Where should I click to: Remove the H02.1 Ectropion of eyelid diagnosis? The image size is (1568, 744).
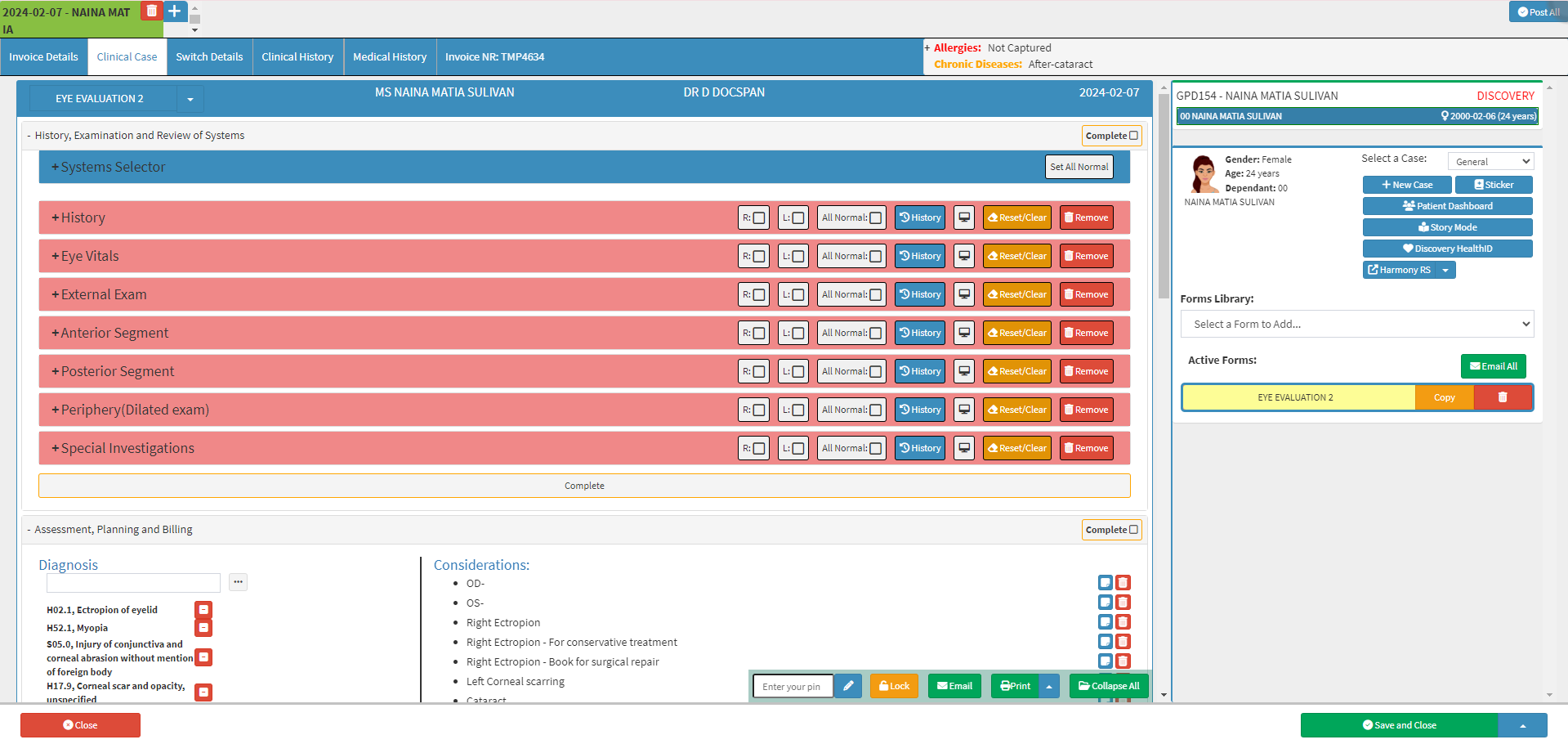click(203, 609)
